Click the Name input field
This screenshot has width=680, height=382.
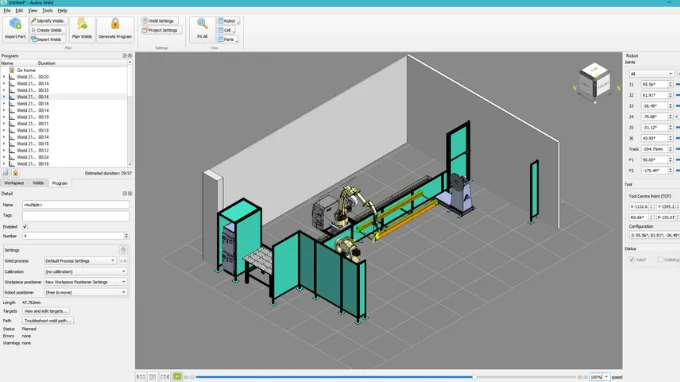click(76, 205)
